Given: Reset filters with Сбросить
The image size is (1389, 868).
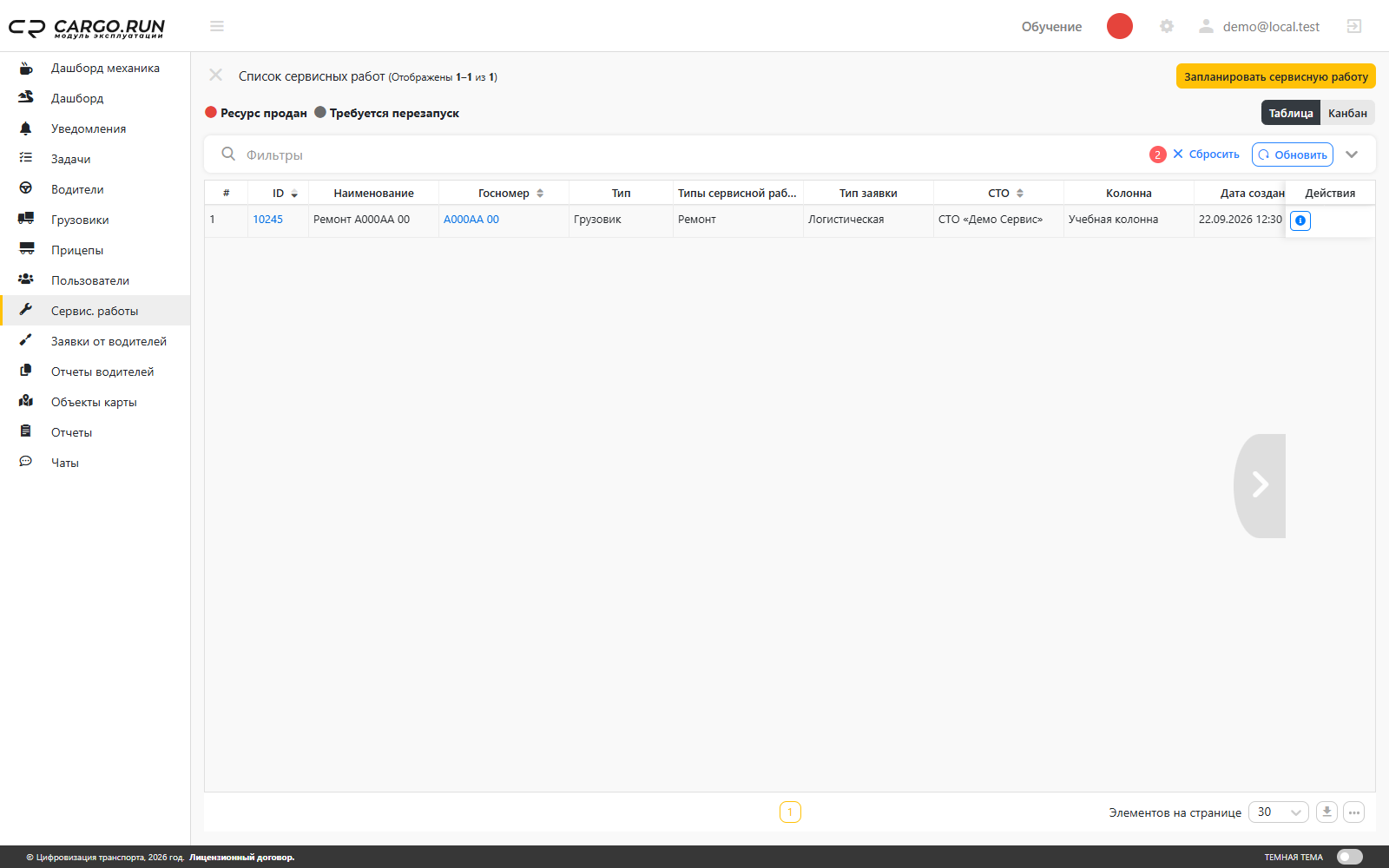Looking at the screenshot, I should [x=1207, y=155].
